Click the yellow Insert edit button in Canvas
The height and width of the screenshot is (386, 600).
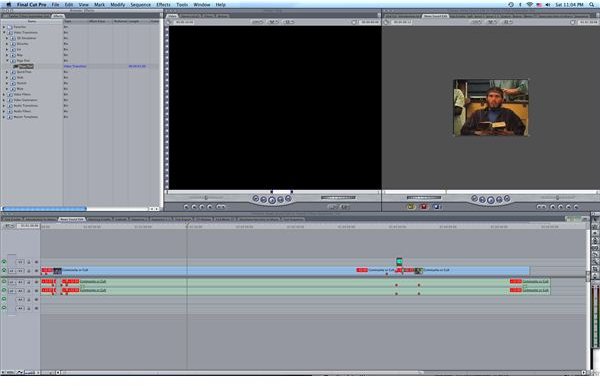pyautogui.click(x=411, y=207)
